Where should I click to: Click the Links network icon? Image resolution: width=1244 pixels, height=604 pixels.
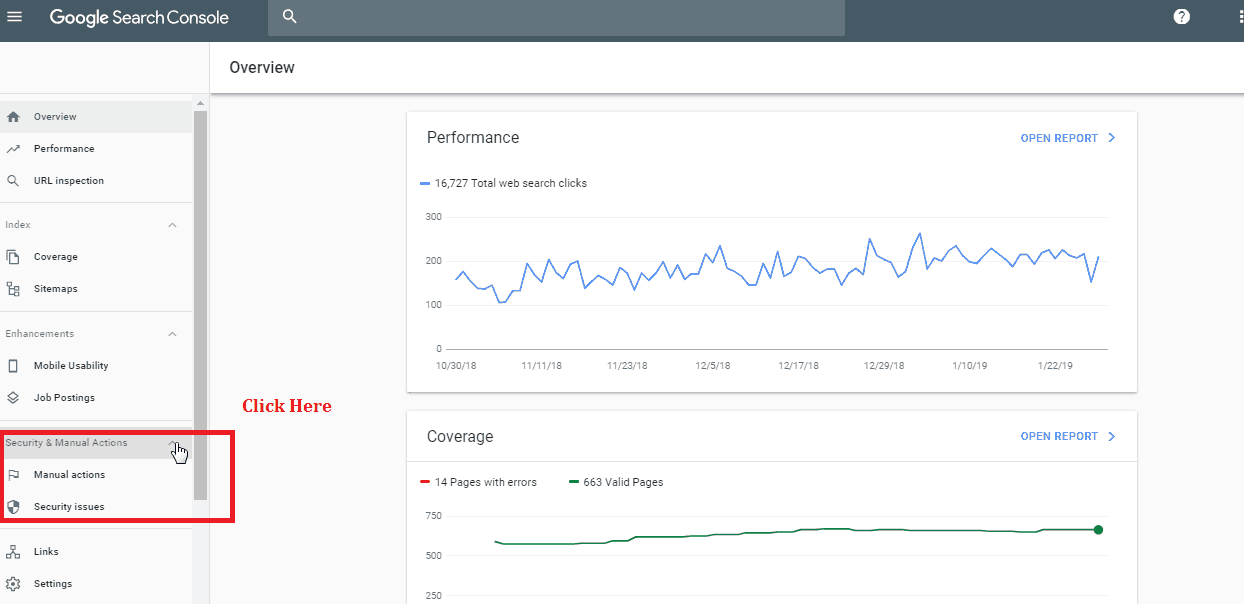coord(13,552)
